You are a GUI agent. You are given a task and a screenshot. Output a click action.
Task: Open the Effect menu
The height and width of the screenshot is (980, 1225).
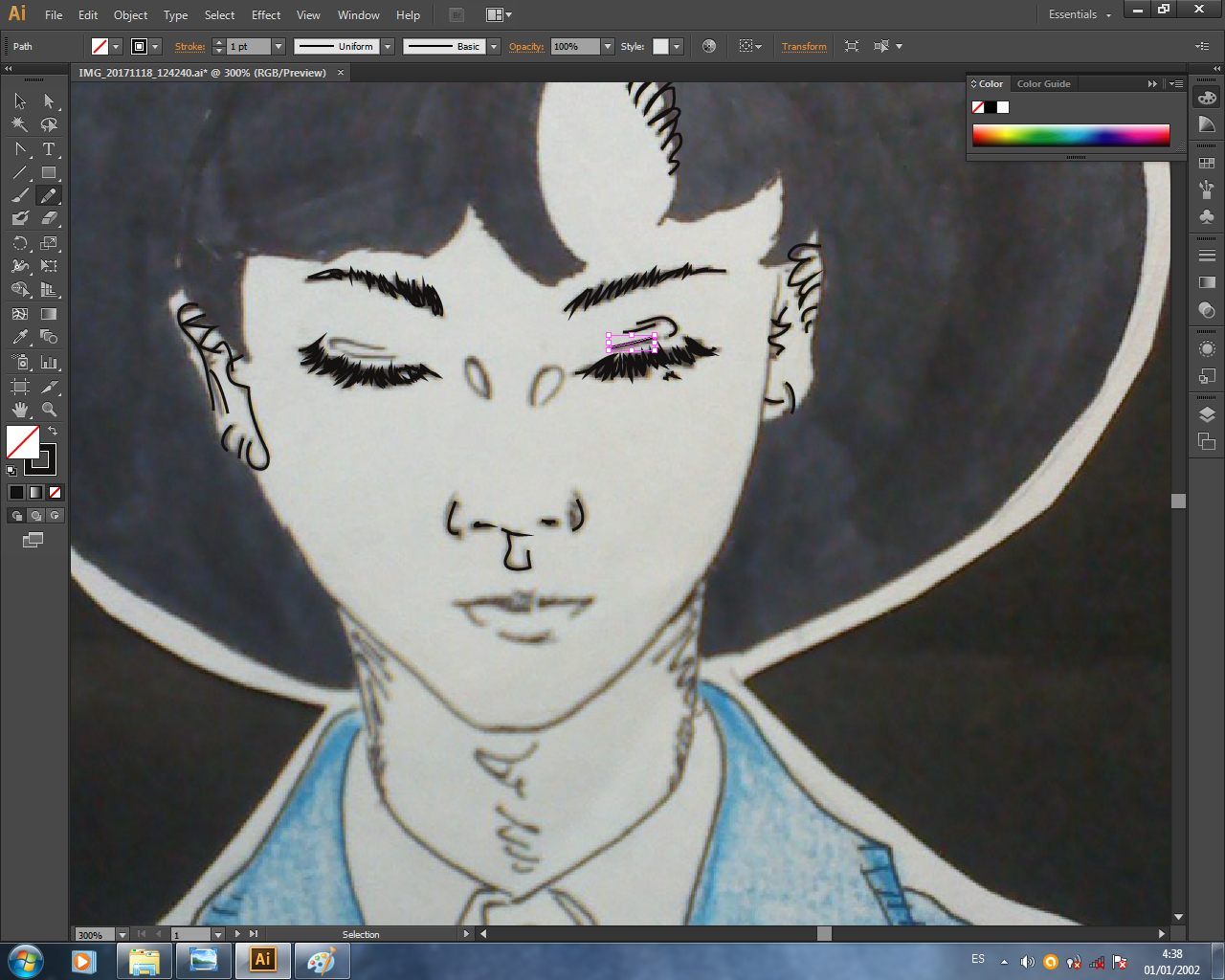266,14
